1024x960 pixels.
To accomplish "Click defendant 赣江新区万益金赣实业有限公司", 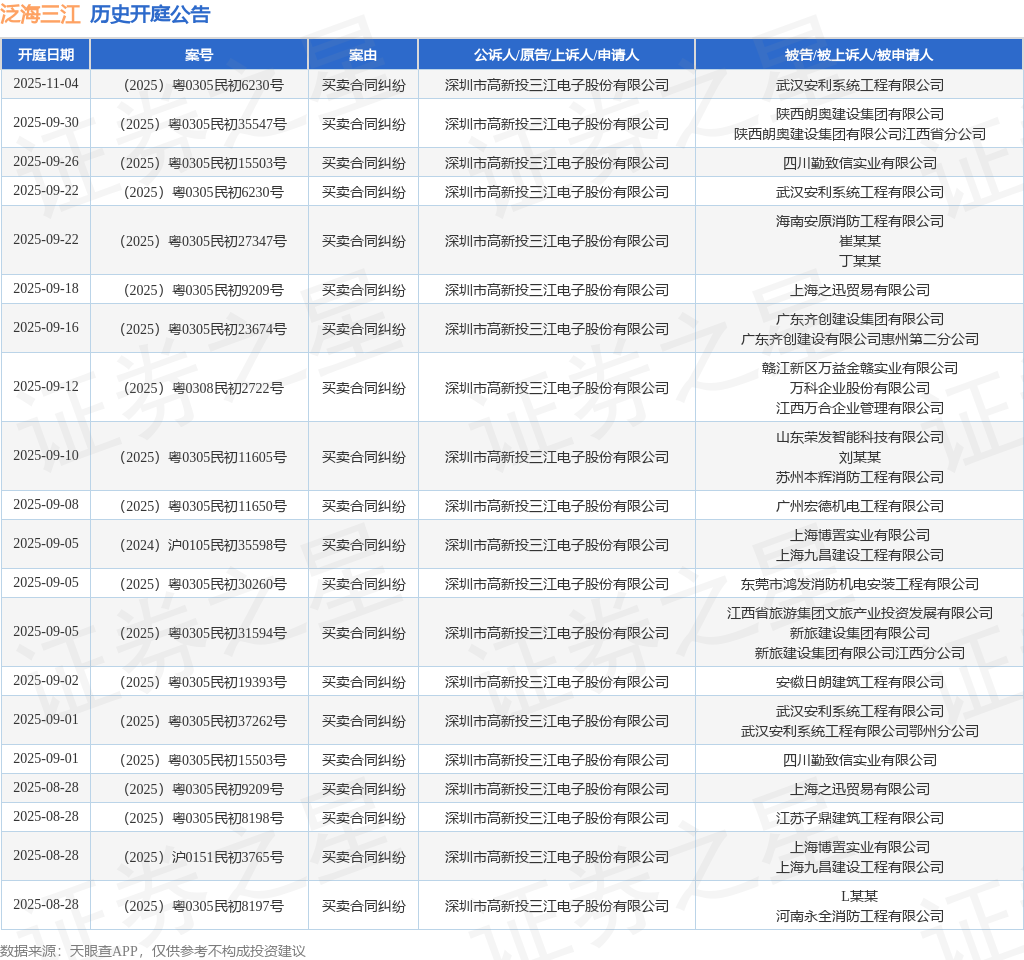I will pyautogui.click(x=859, y=368).
